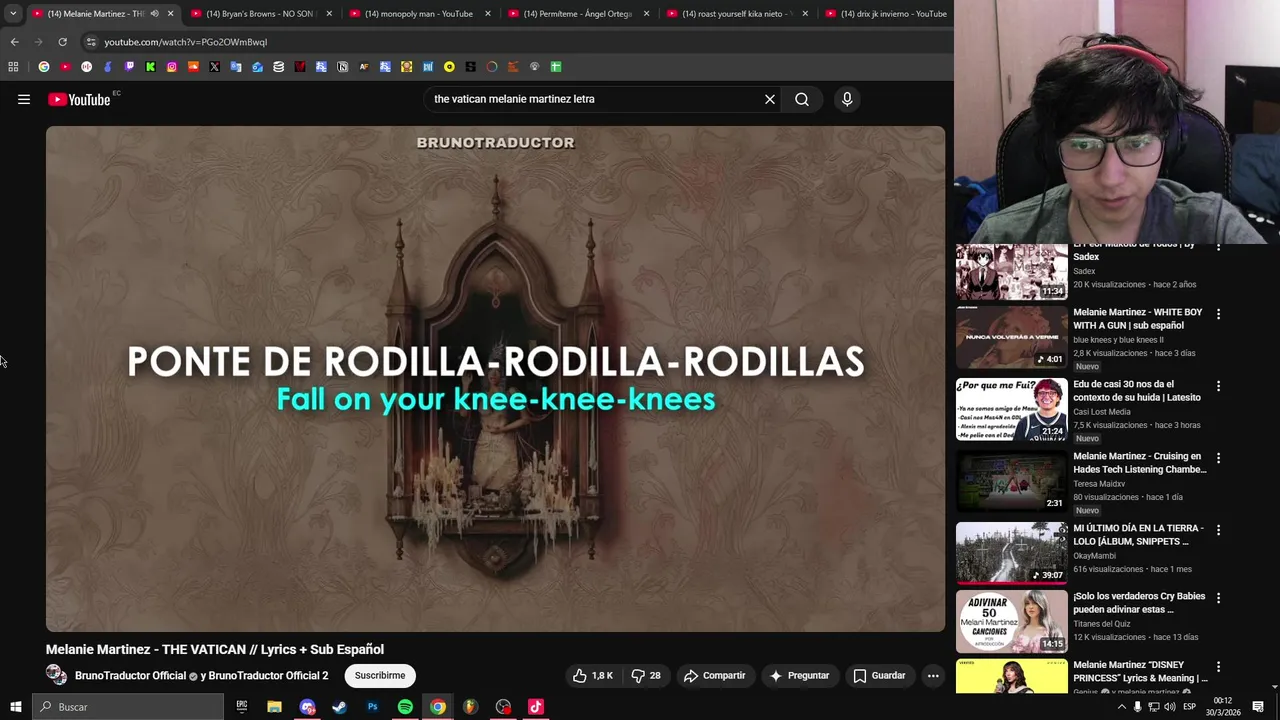Like the video with thumbs up
Screen dimensions: 1280x720
(593, 676)
